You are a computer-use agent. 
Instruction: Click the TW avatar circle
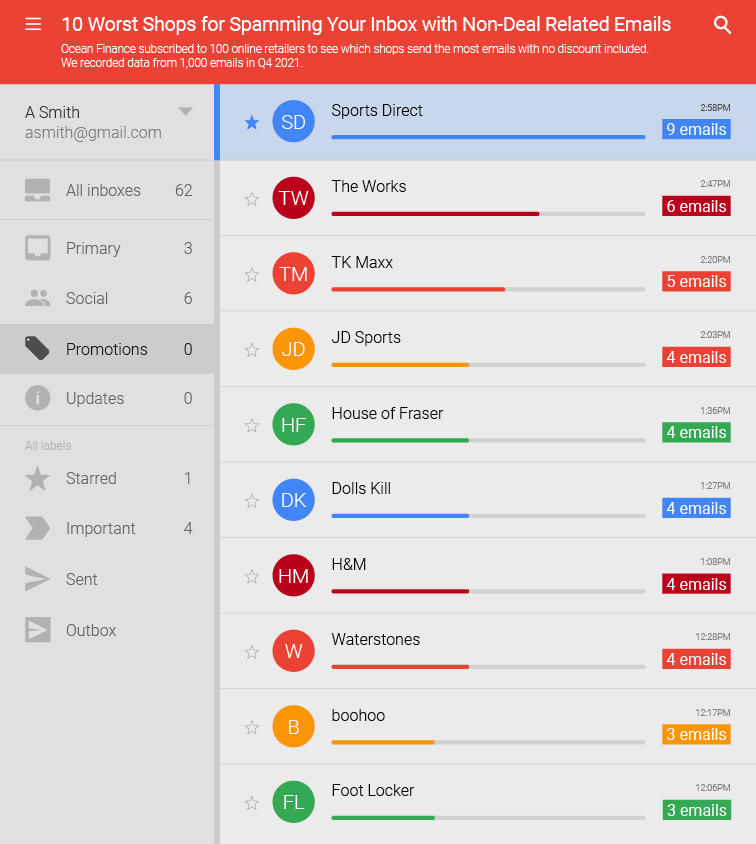293,198
